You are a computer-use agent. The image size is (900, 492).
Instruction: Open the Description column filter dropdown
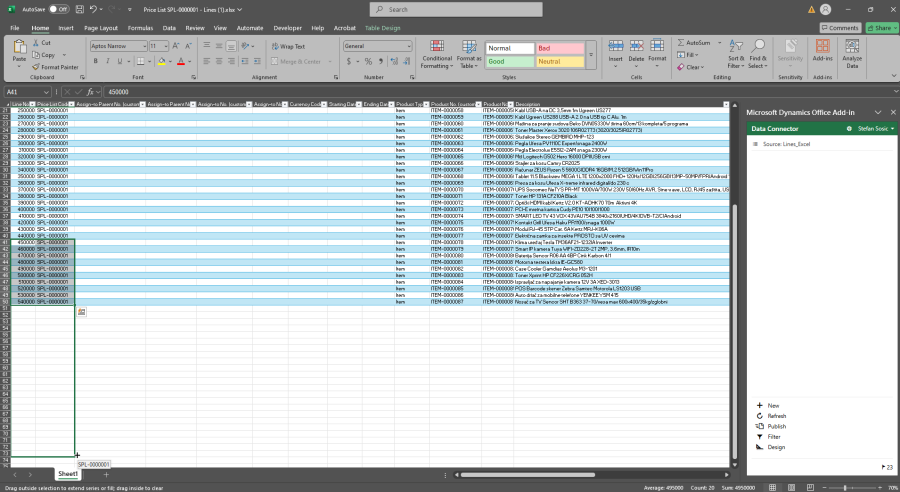pyautogui.click(x=726, y=104)
